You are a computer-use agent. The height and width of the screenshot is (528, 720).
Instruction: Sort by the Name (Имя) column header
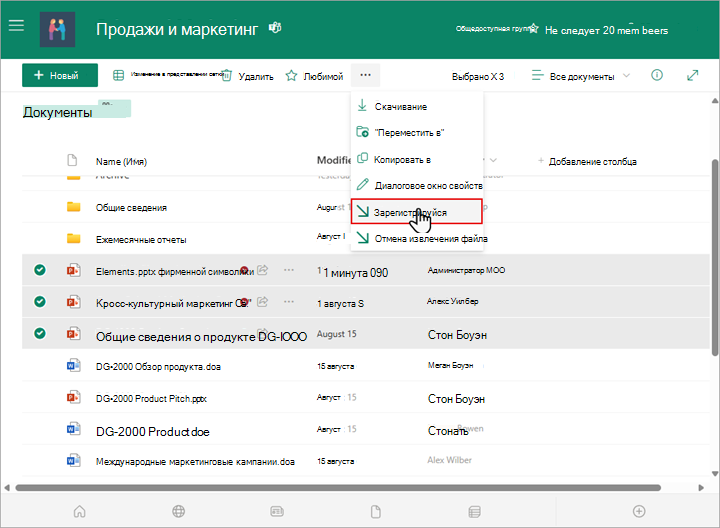coord(121,162)
